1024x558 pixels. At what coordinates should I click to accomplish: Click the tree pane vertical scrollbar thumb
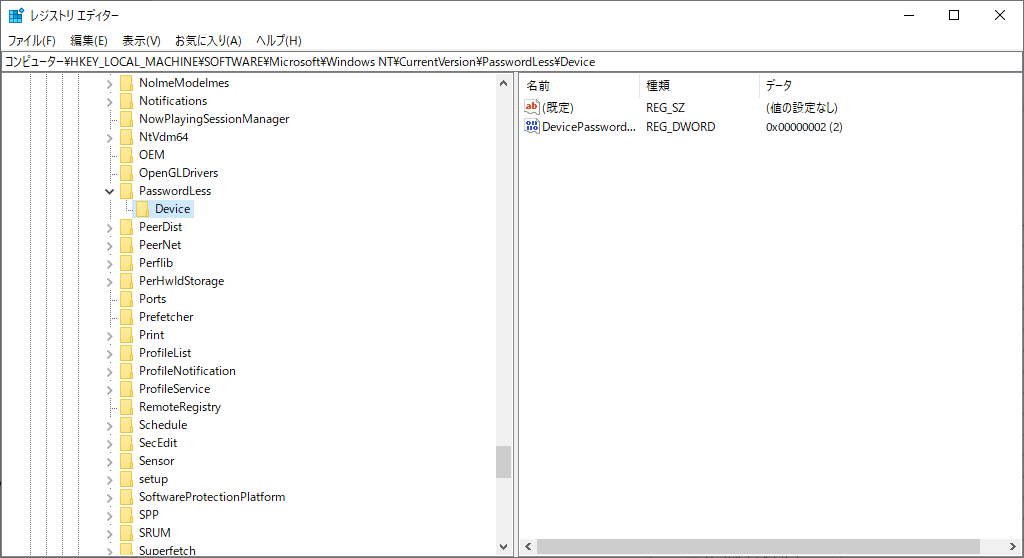coord(504,462)
